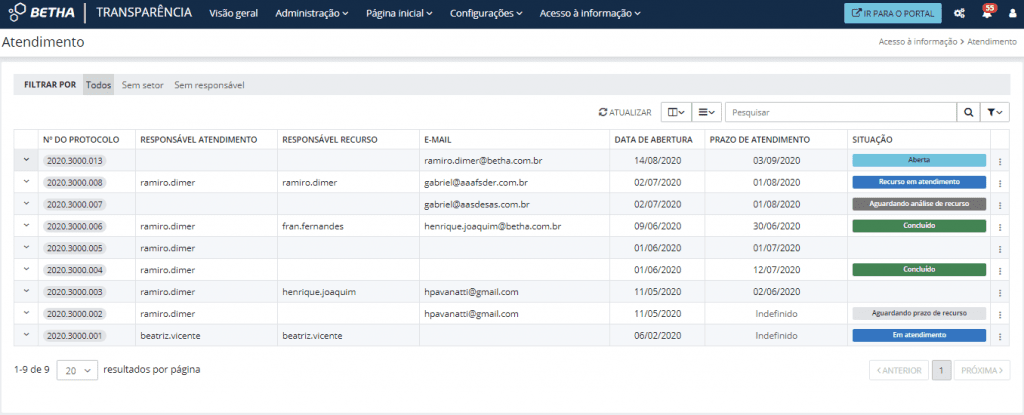Filter by Sem responsável
This screenshot has height=415, width=1024.
click(209, 85)
